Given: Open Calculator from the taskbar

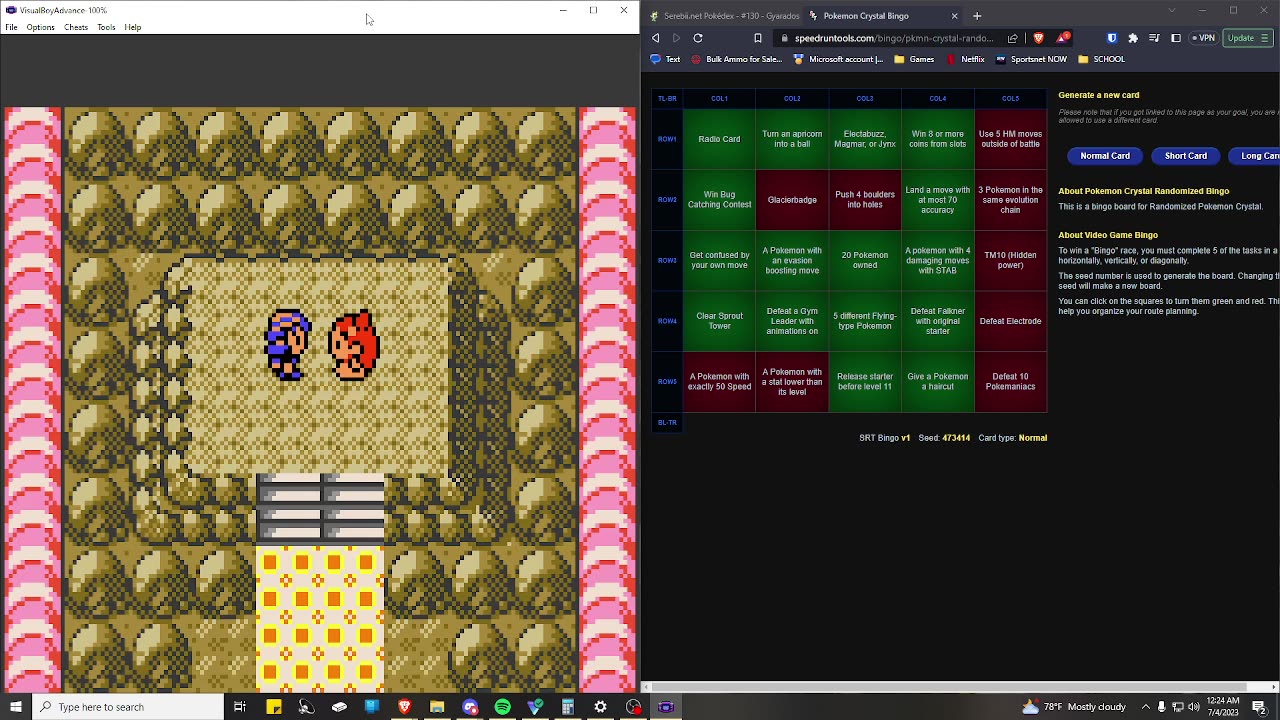Looking at the screenshot, I should pyautogui.click(x=567, y=707).
